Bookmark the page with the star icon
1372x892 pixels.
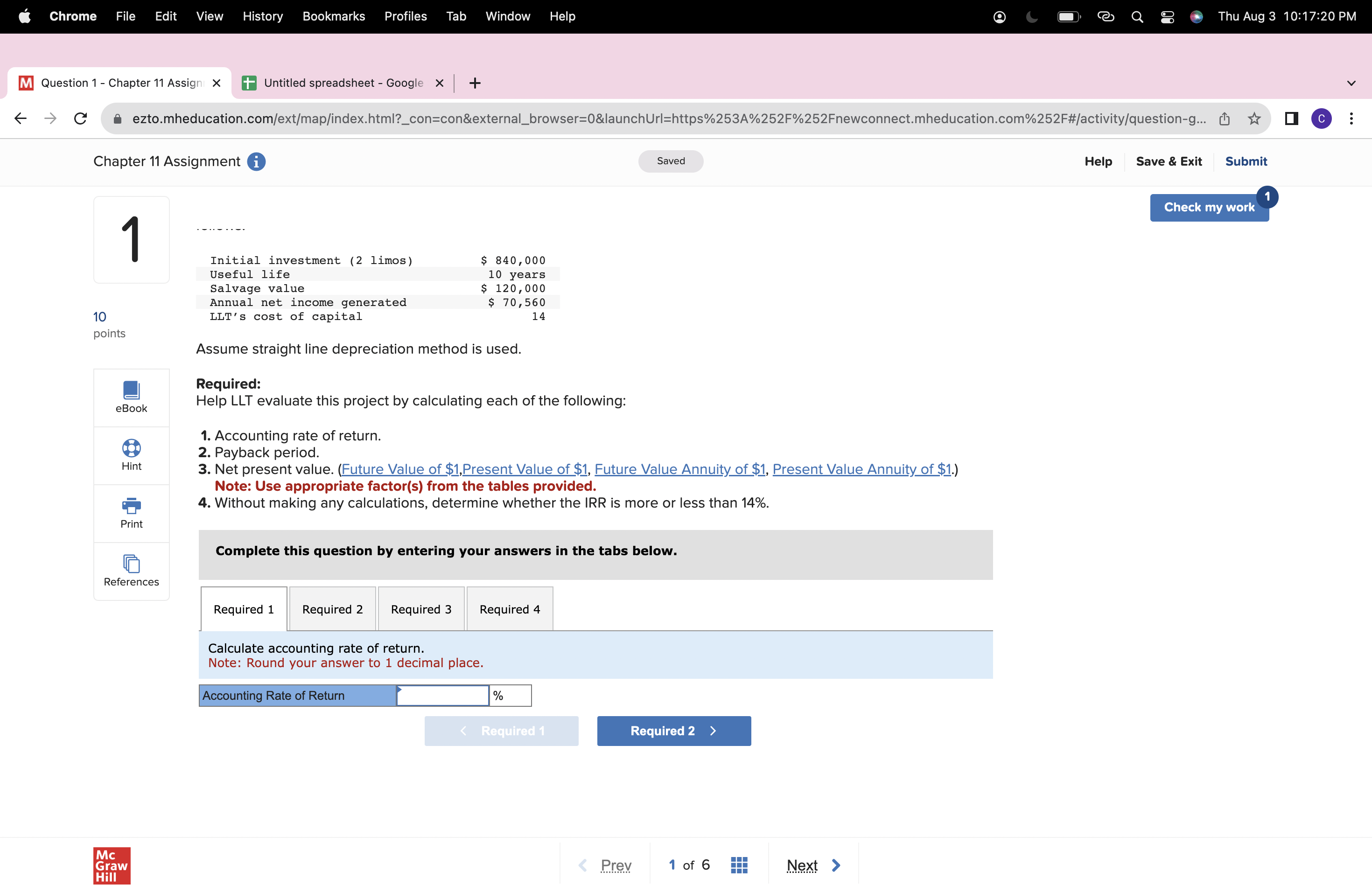1254,118
